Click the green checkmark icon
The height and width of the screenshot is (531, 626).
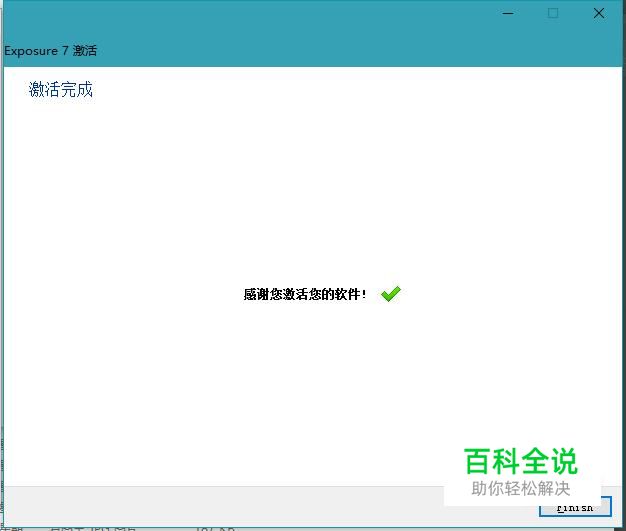coord(390,294)
